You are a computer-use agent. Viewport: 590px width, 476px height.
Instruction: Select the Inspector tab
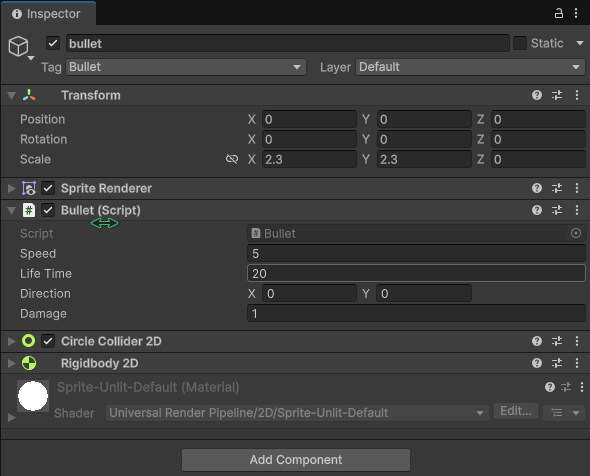(x=47, y=14)
